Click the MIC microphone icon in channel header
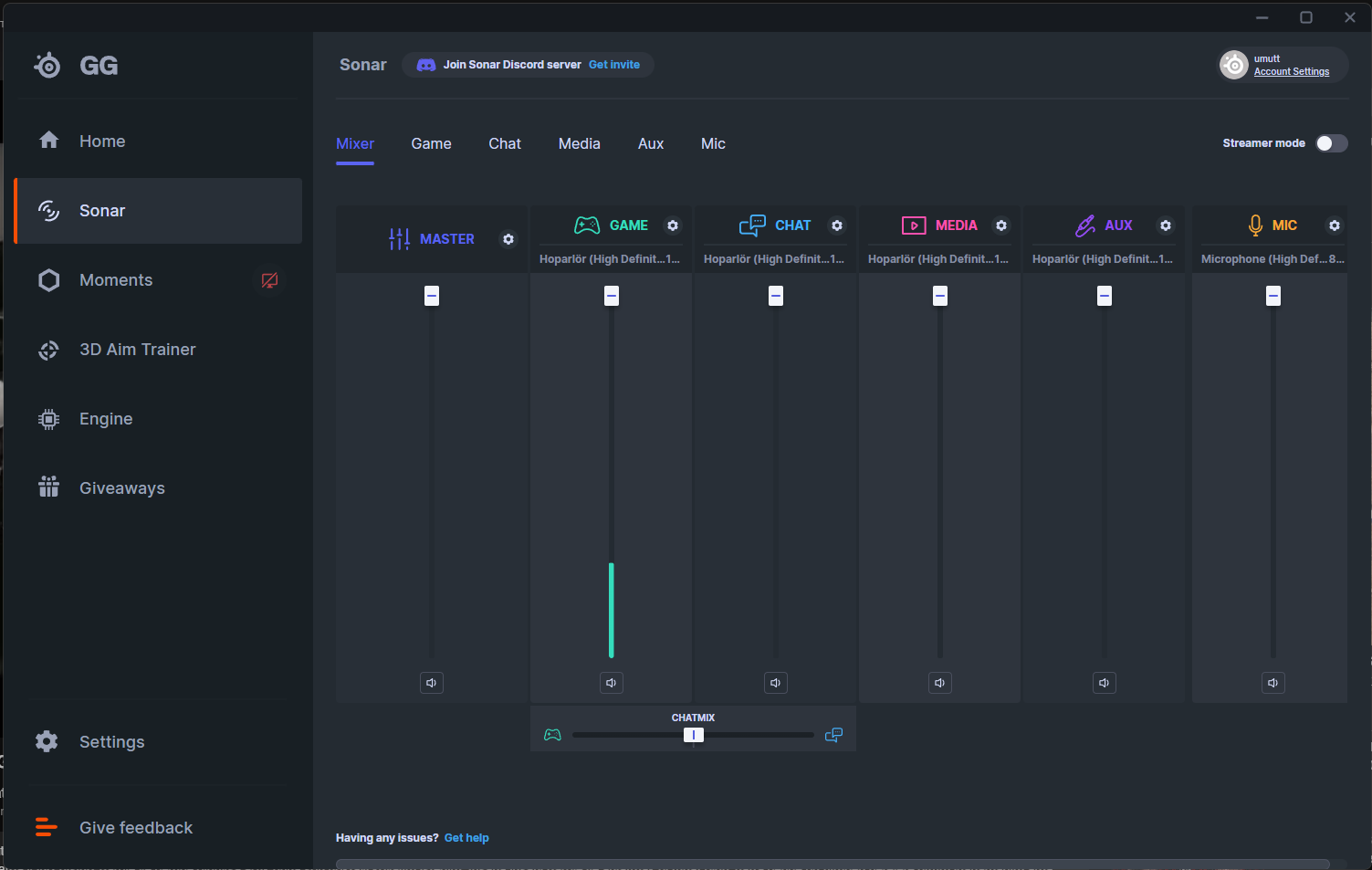Screen dimensions: 1372x870 (x=1255, y=225)
